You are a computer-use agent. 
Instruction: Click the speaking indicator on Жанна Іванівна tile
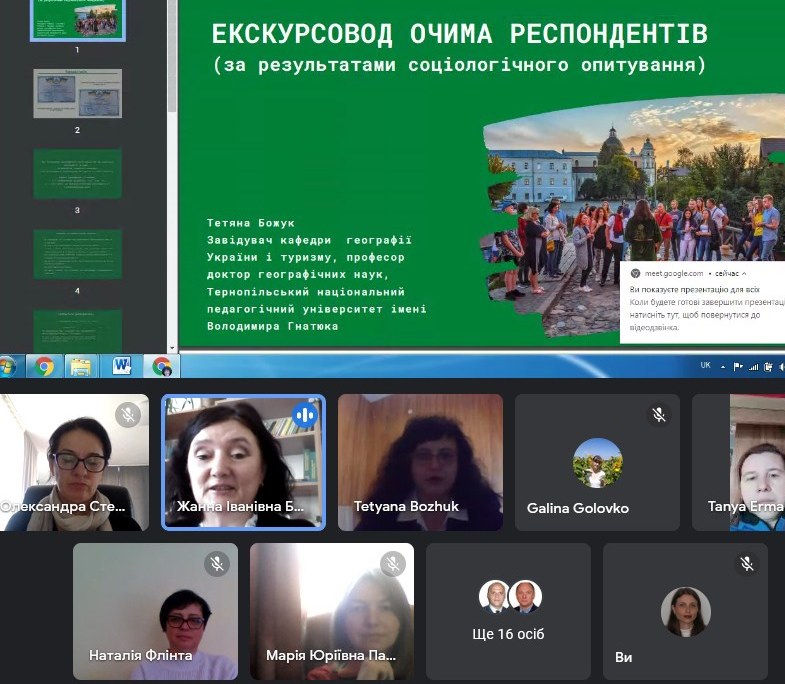pyautogui.click(x=305, y=415)
